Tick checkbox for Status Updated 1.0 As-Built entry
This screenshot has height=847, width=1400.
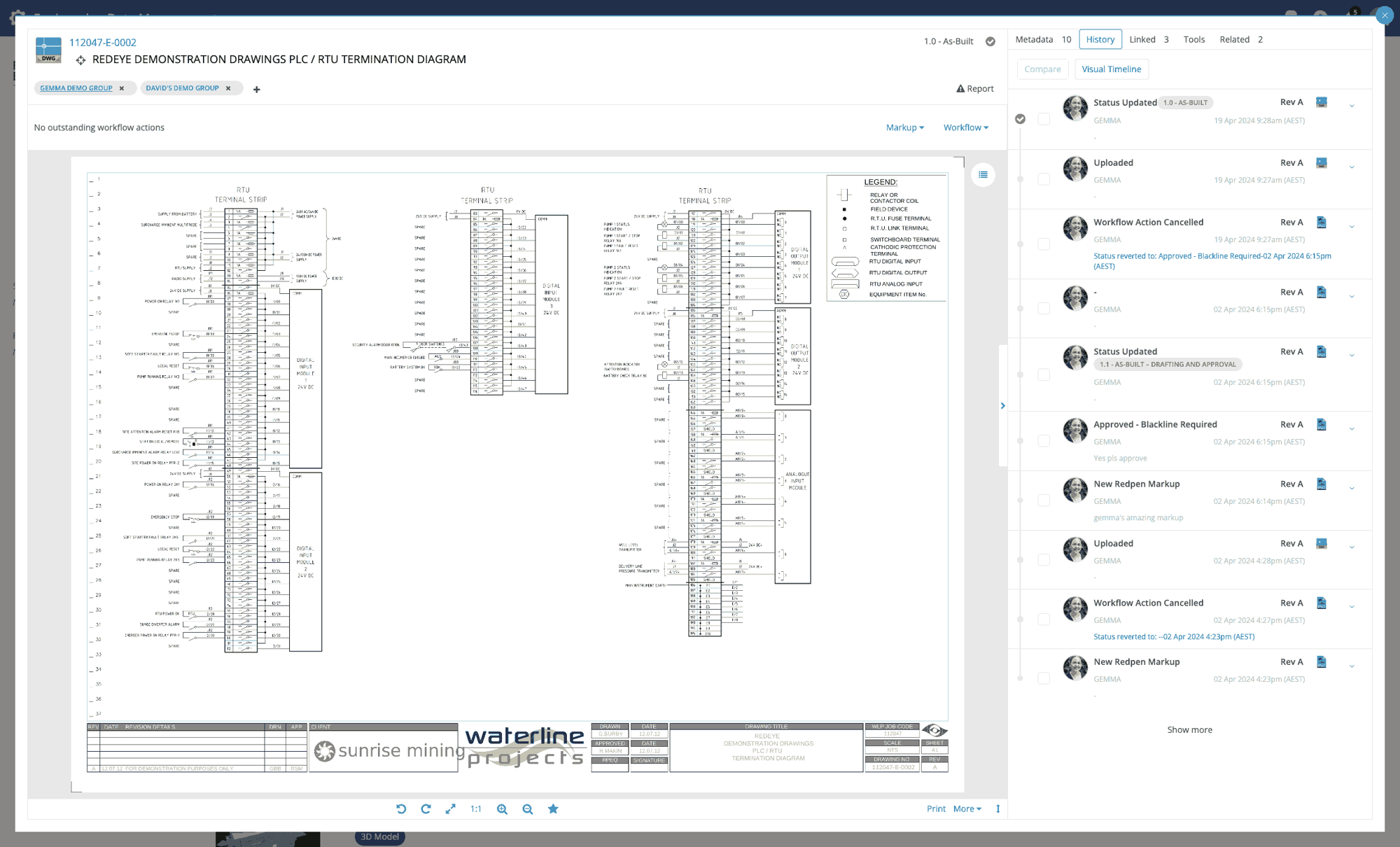tap(1044, 119)
